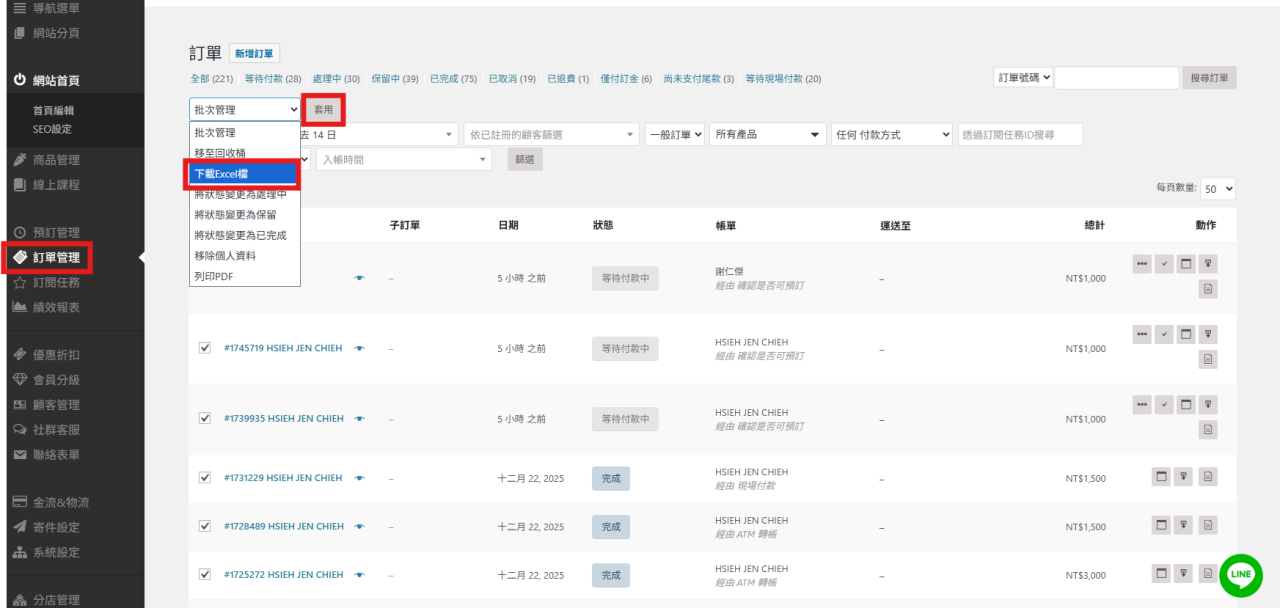The width and height of the screenshot is (1280, 608).
Task: Click checkmark action icon for order #1745719
Action: [1164, 334]
